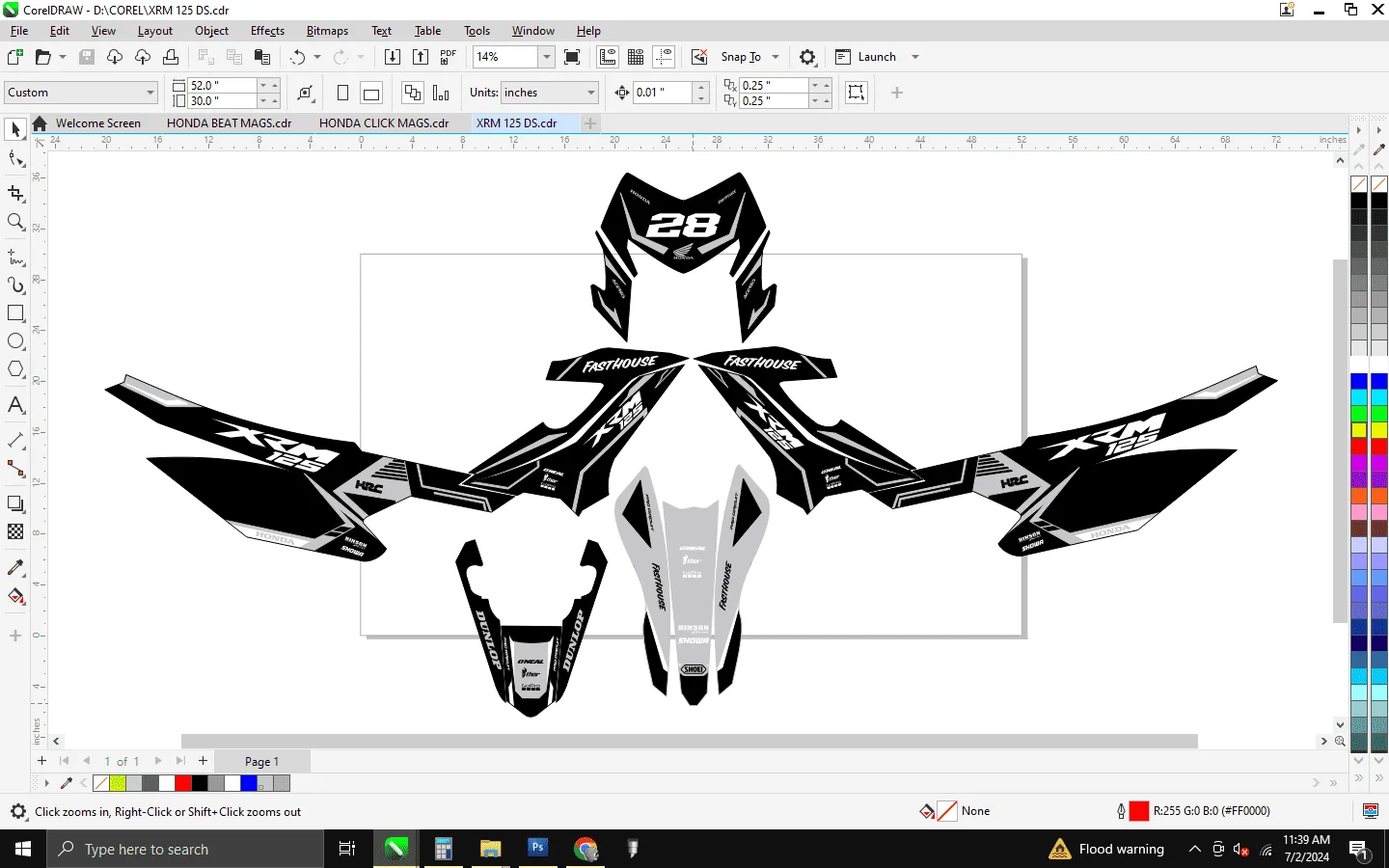Image resolution: width=1389 pixels, height=868 pixels.
Task: Create a new document from the toolbar
Action: click(x=15, y=57)
